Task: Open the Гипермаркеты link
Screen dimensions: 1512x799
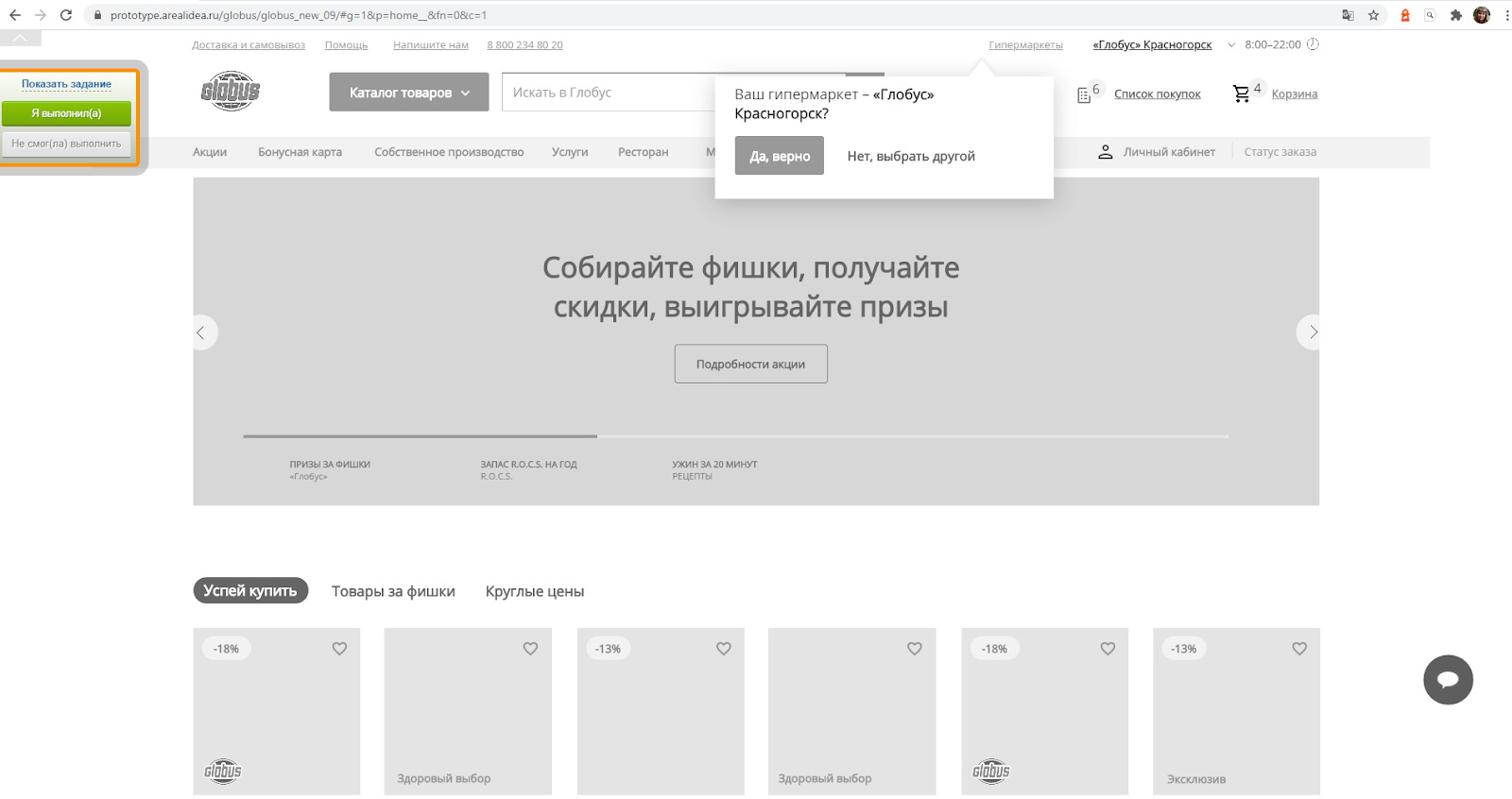Action: point(1025,45)
